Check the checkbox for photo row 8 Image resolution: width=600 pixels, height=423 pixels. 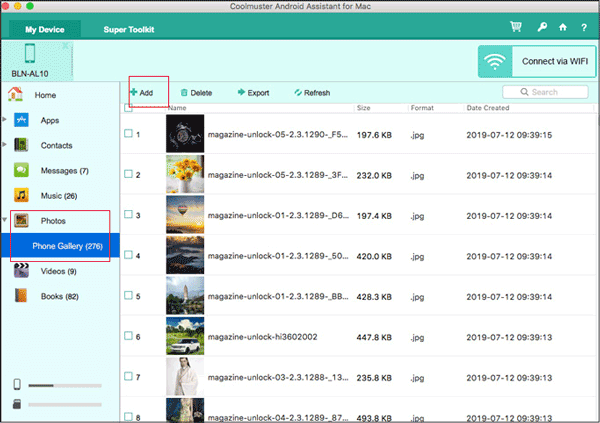pos(128,416)
